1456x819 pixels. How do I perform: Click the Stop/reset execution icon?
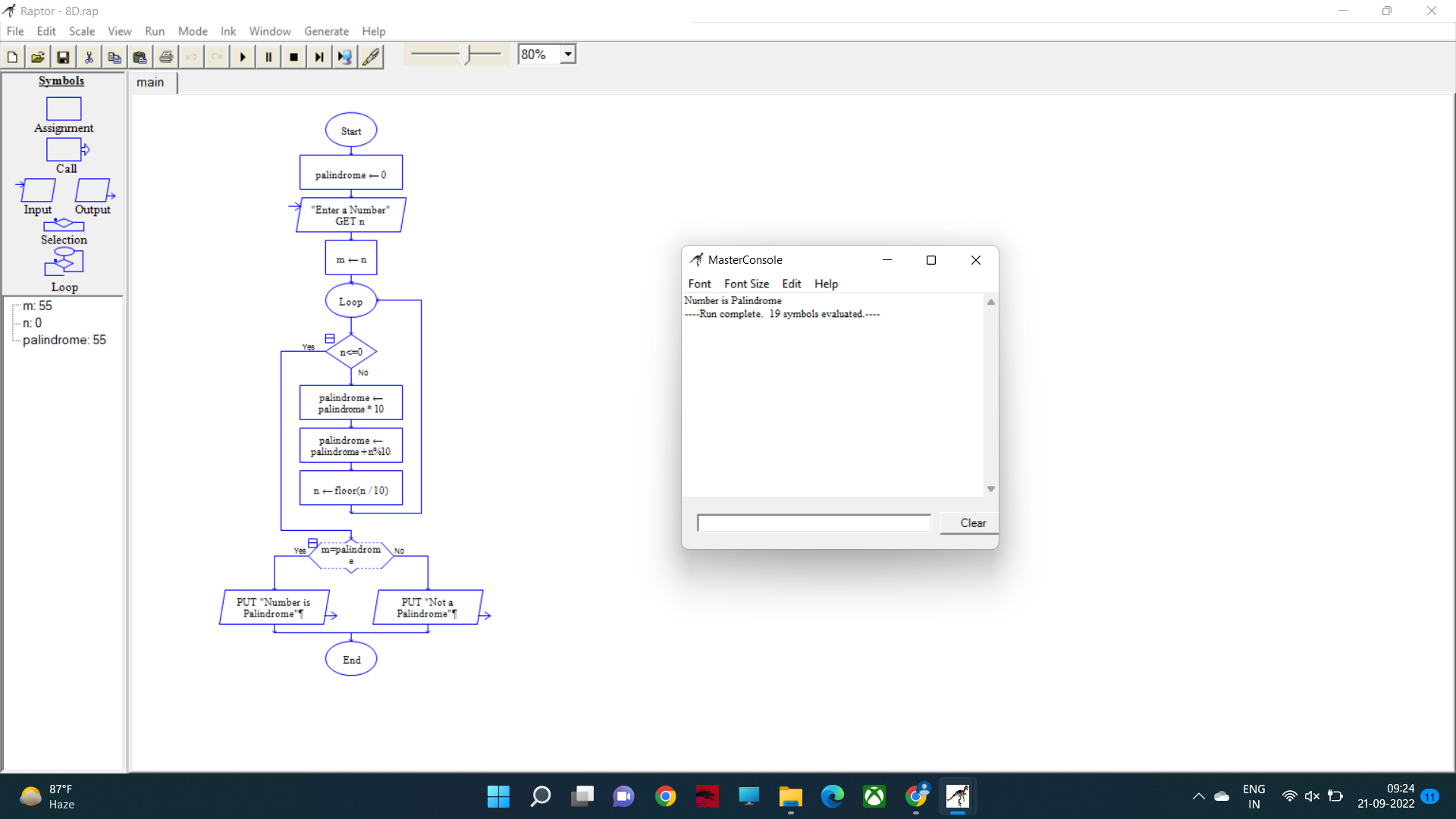293,57
